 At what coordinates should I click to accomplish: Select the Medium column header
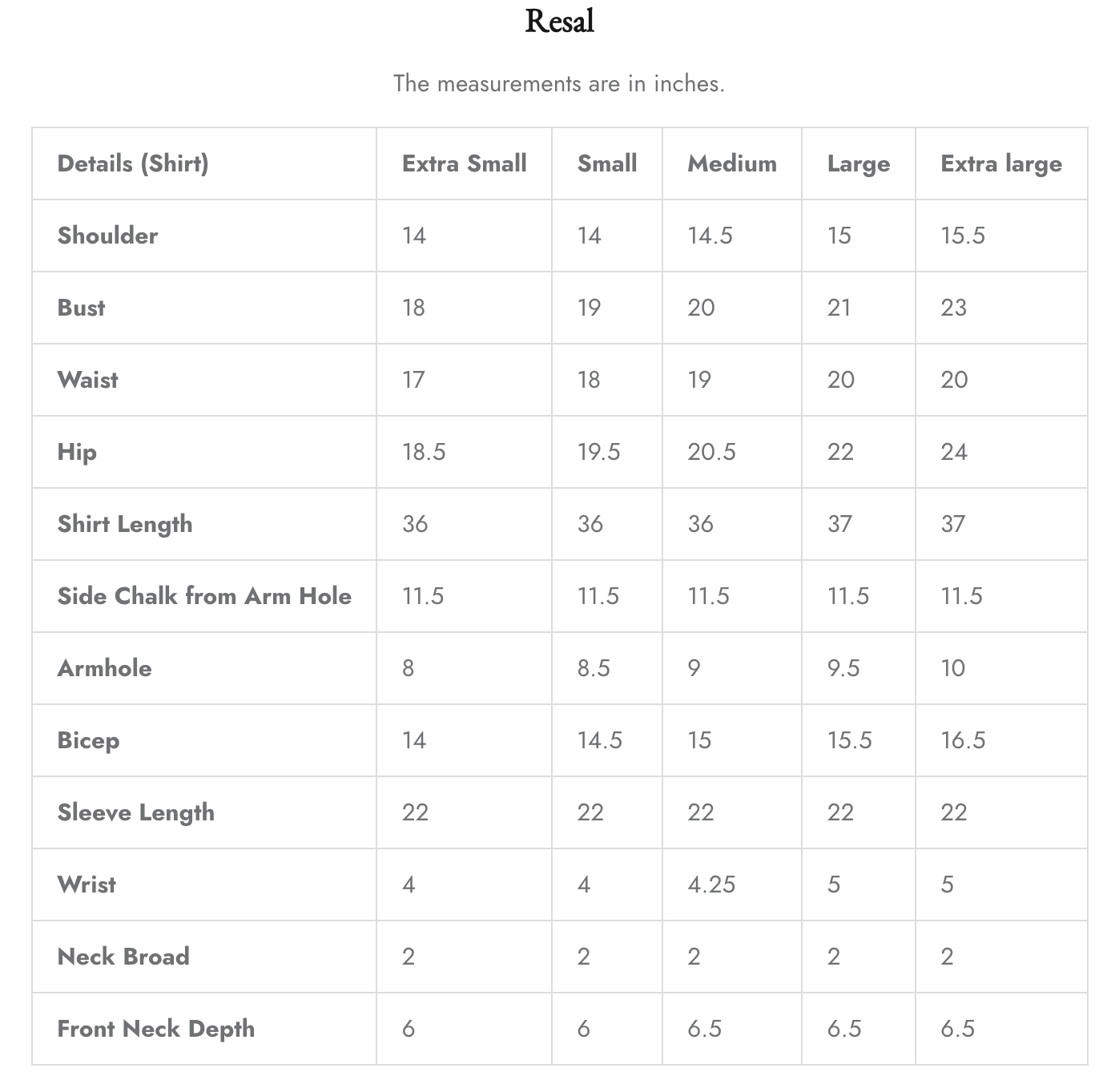tap(731, 163)
